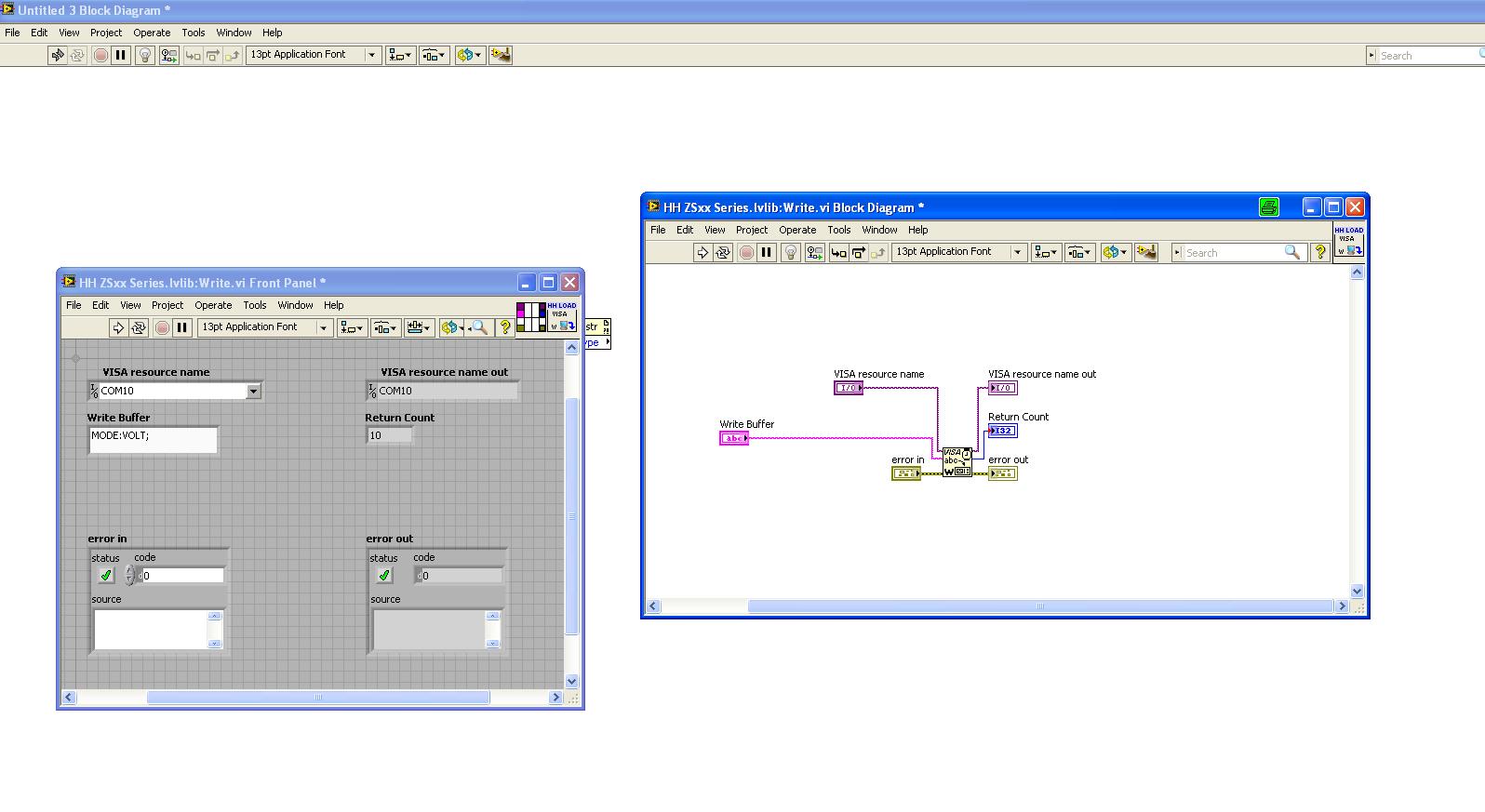
Task: Toggle Highlight Execution lightbulb in Write.vi block diagram
Action: point(790,252)
